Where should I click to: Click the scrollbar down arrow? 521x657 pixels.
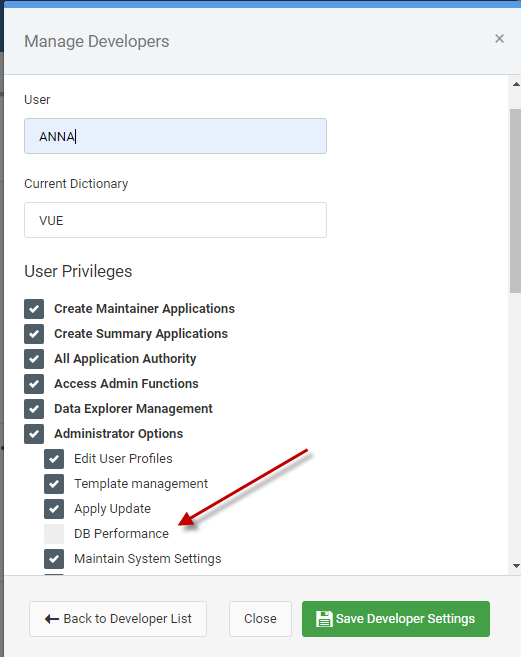click(516, 566)
